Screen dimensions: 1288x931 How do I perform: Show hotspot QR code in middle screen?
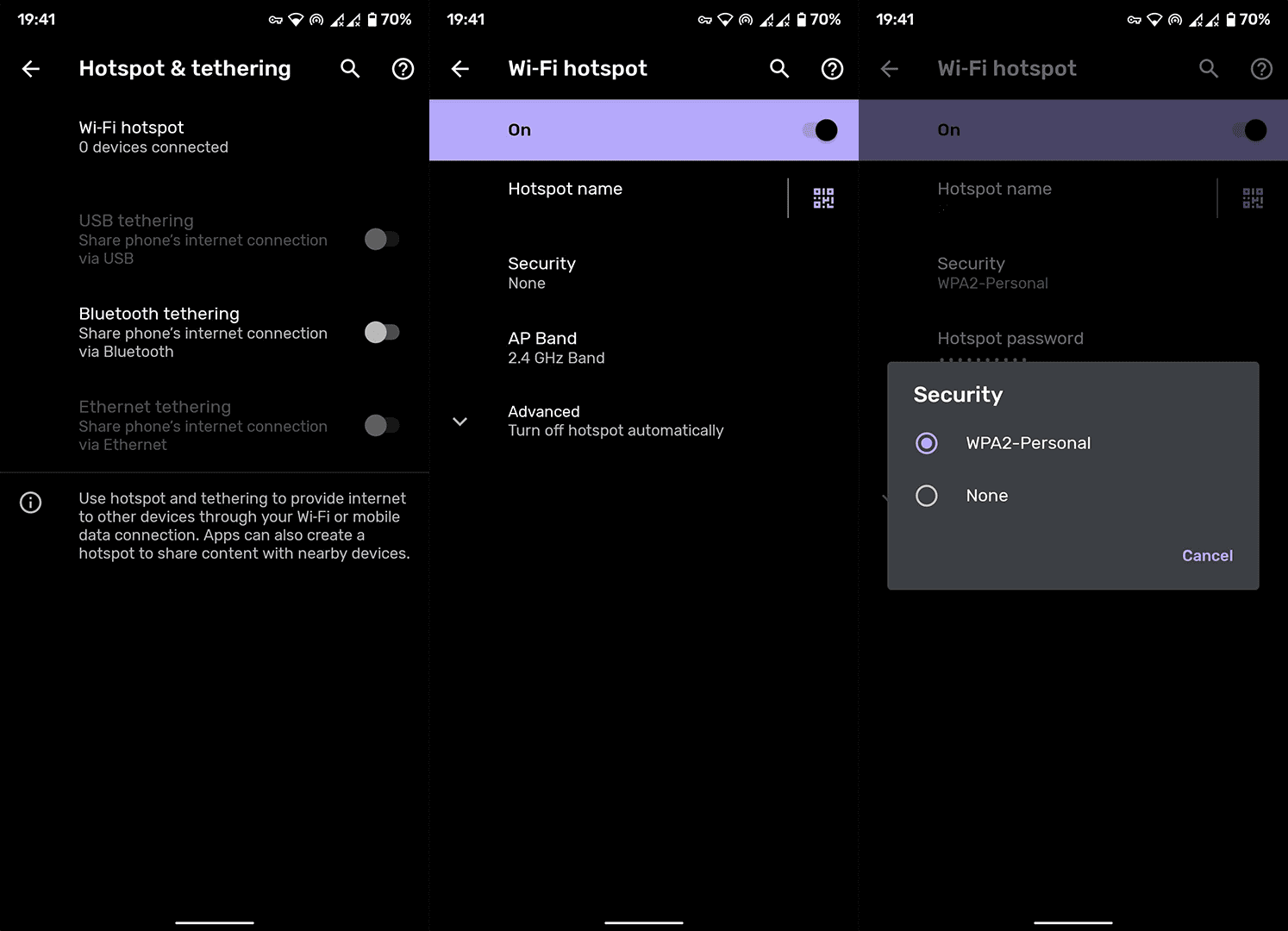pyautogui.click(x=823, y=198)
